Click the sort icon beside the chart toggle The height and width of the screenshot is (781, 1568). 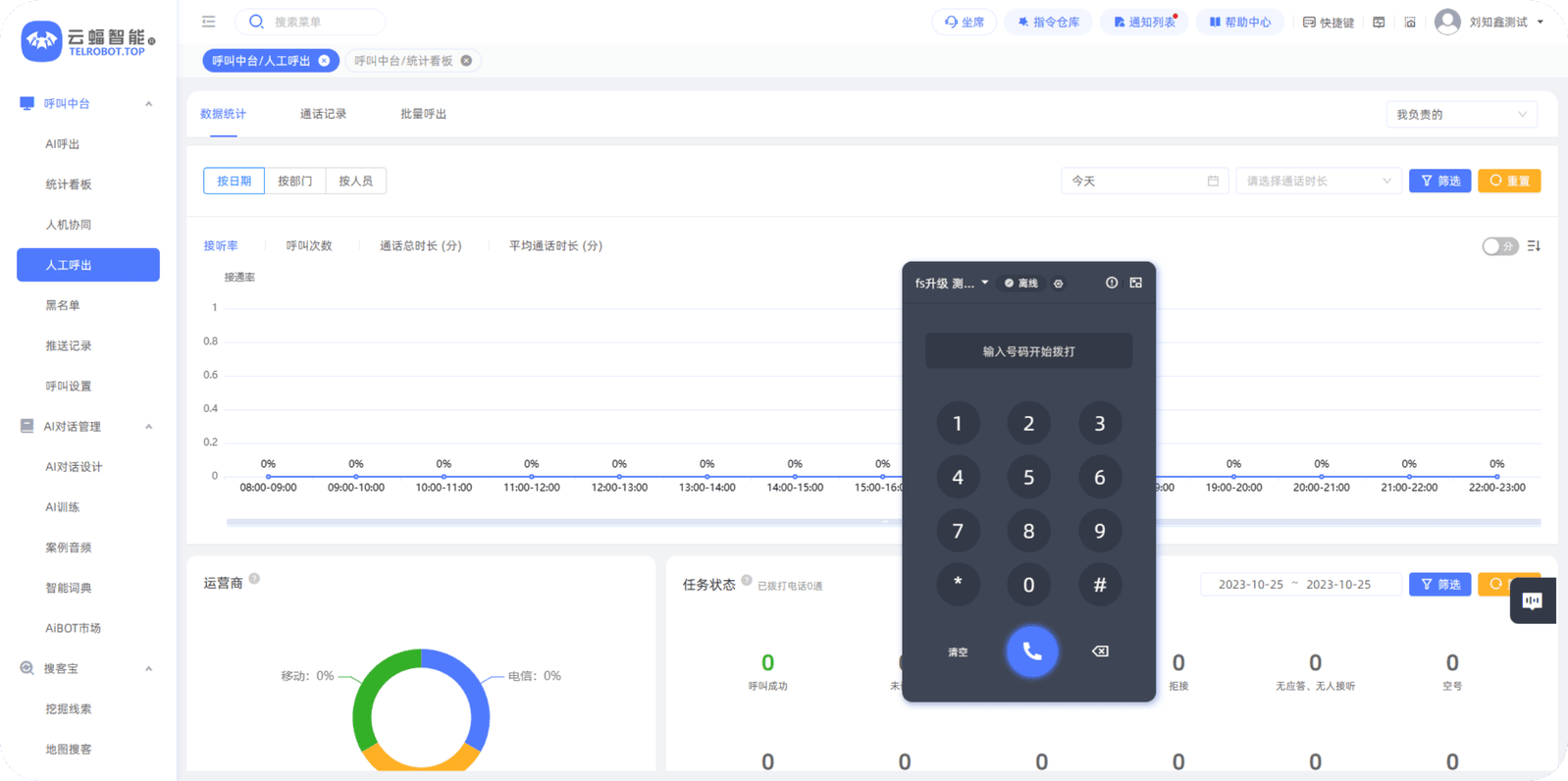(x=1534, y=246)
